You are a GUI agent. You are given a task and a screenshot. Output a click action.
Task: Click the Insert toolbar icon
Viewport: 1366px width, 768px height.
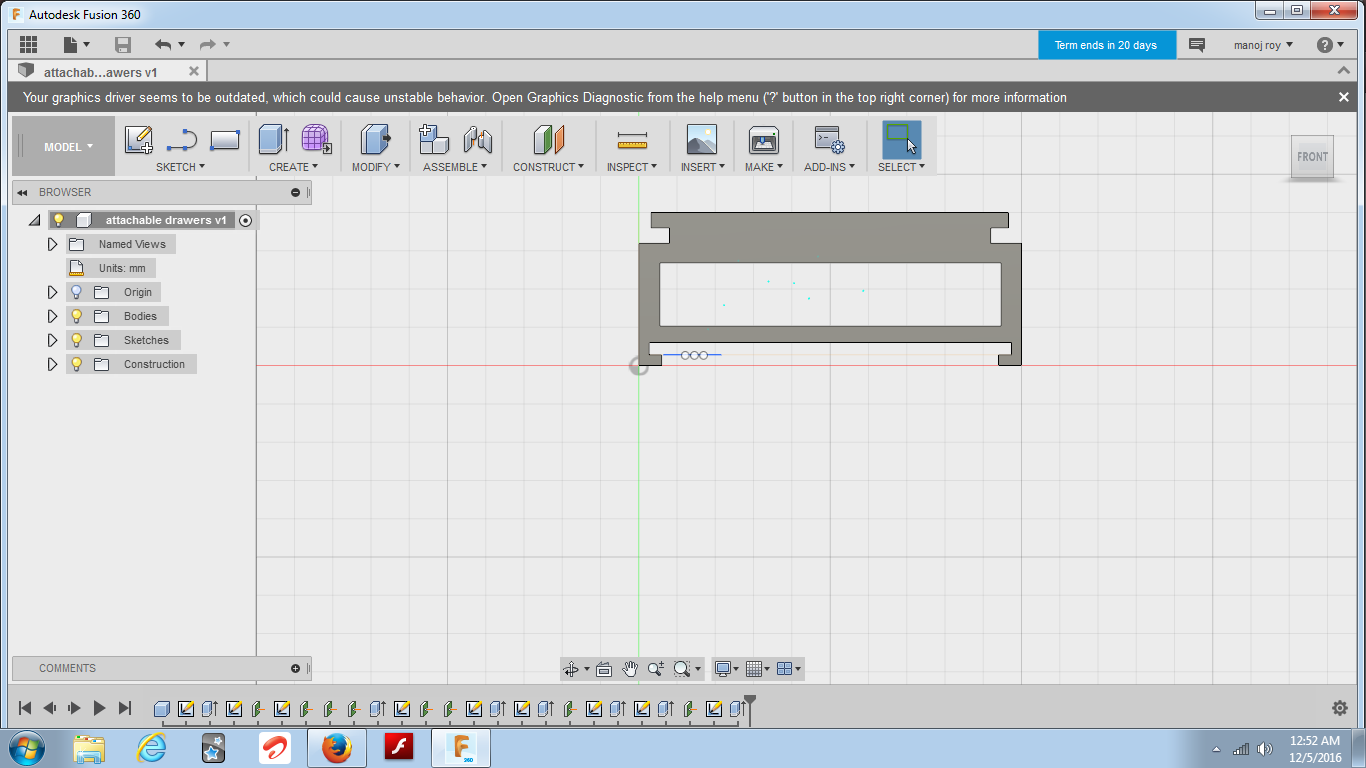point(700,141)
